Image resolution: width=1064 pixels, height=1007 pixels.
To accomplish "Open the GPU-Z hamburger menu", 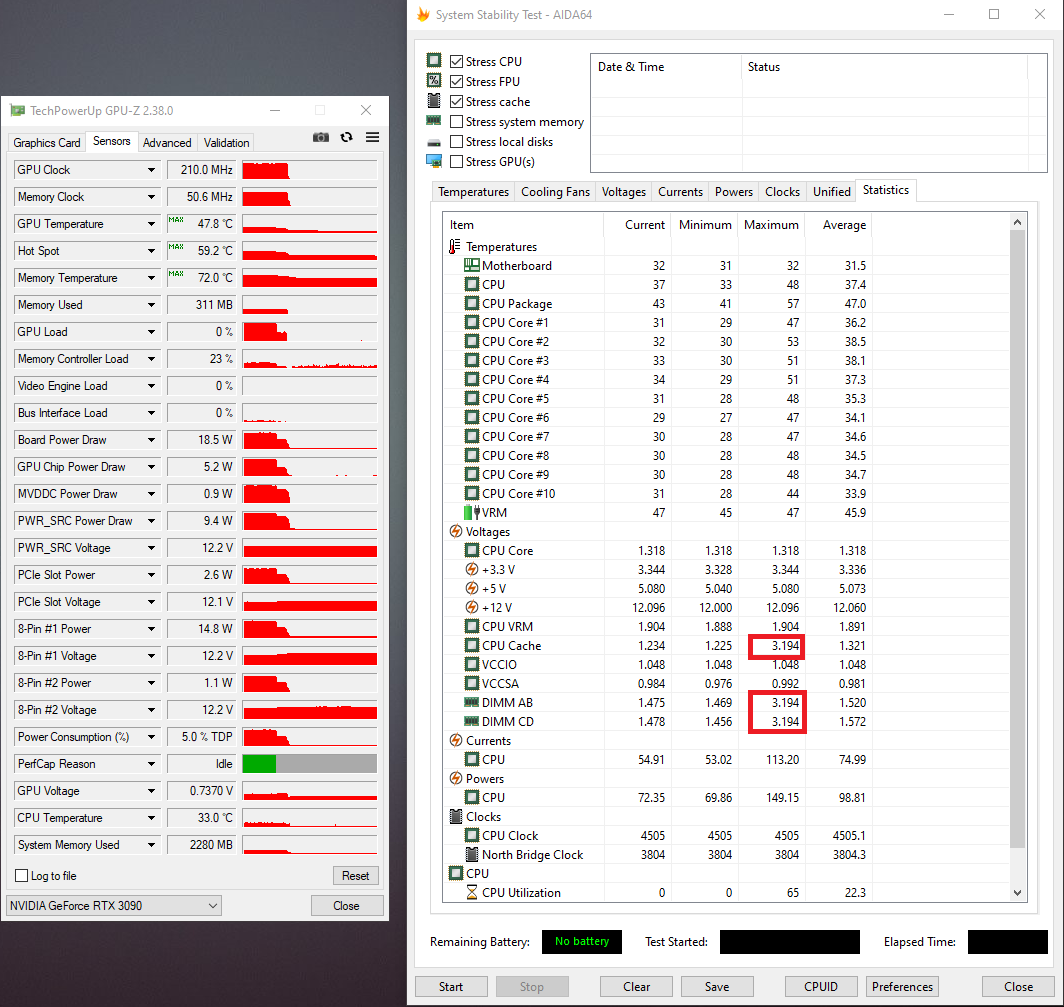I will [372, 137].
